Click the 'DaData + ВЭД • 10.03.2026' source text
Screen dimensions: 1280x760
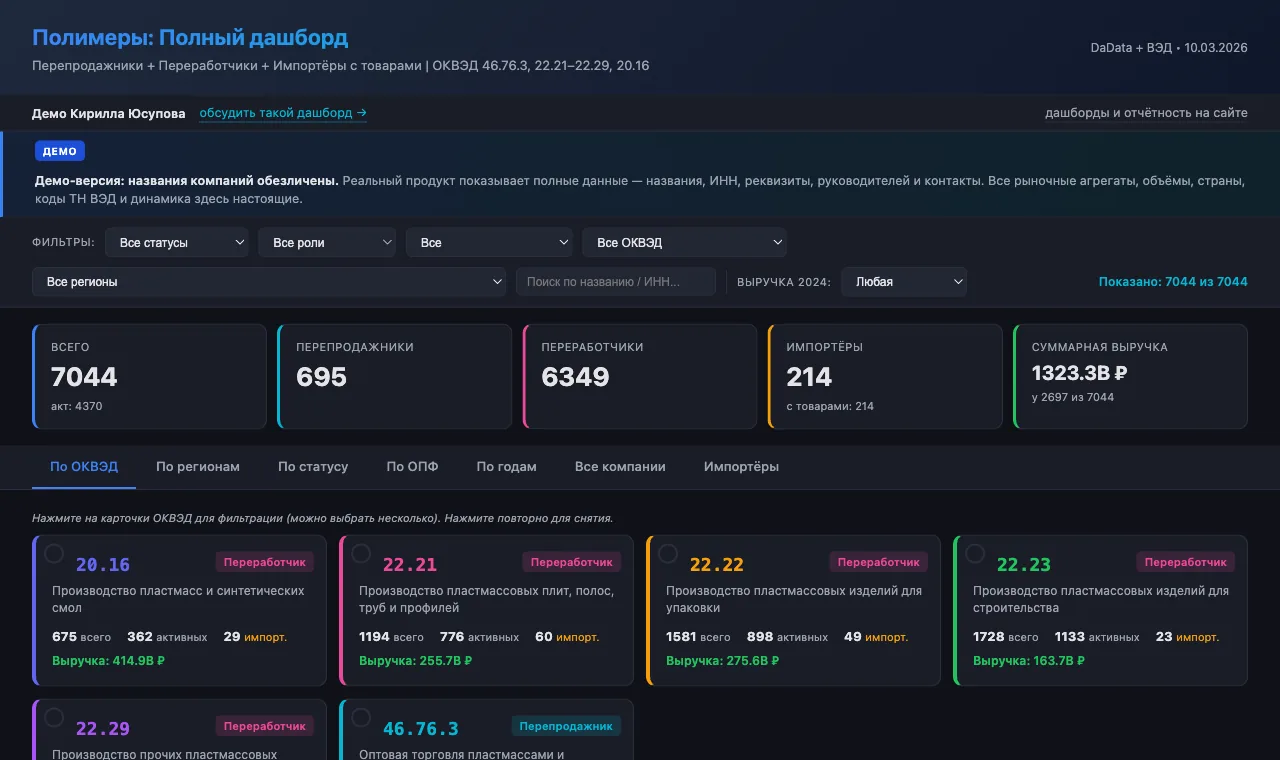pyautogui.click(x=1169, y=47)
